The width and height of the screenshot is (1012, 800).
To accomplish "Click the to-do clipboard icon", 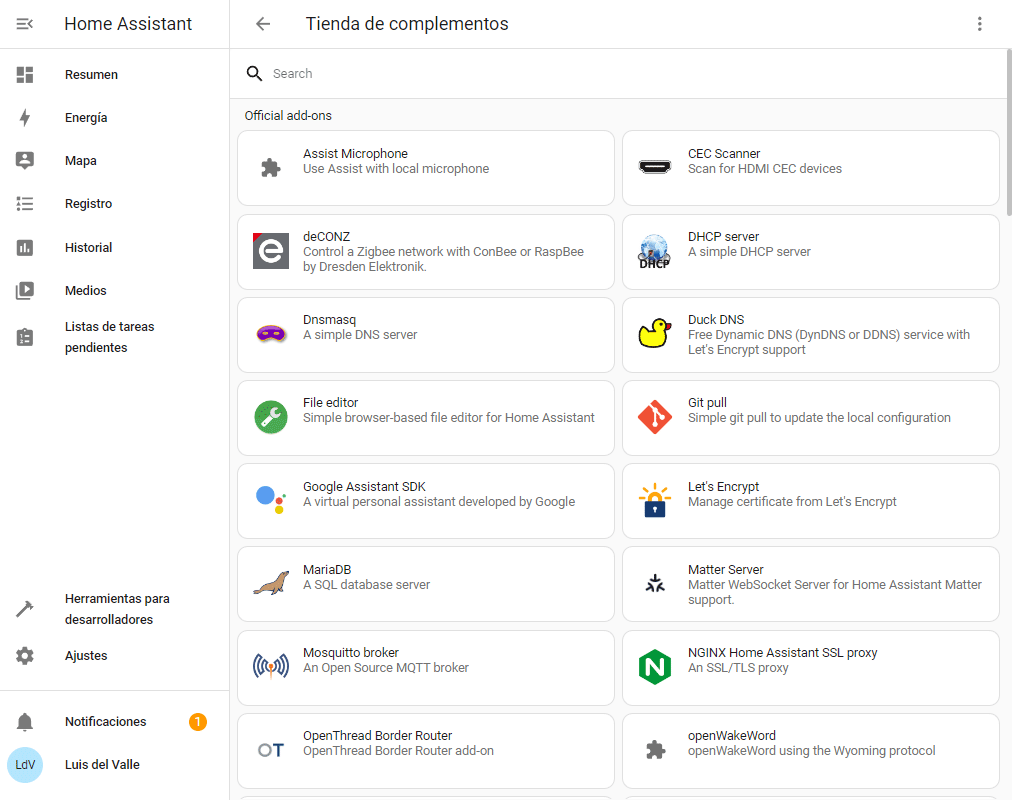I will [25, 337].
